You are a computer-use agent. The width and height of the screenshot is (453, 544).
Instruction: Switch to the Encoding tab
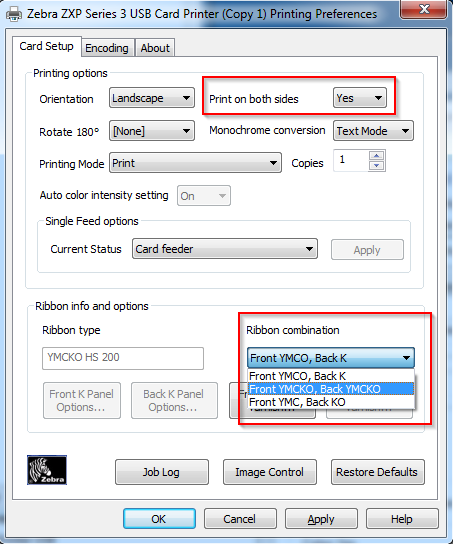point(107,48)
